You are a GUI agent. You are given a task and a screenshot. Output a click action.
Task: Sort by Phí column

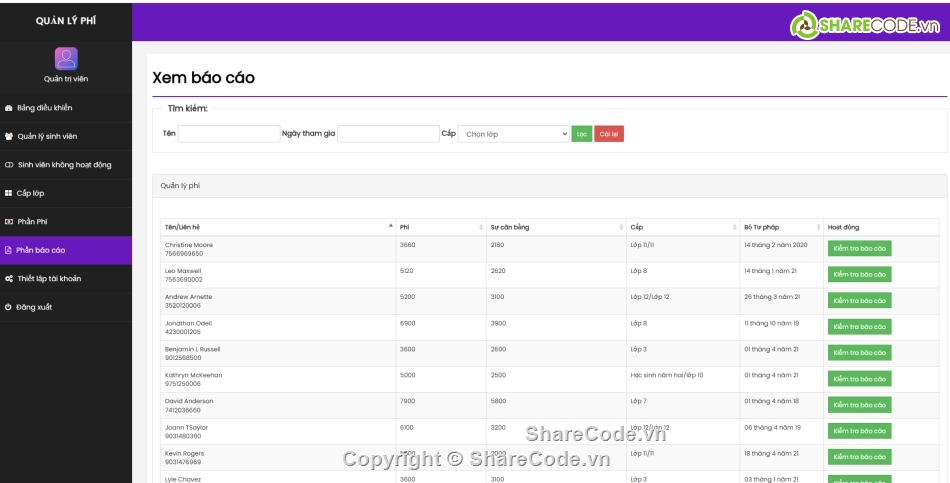coord(441,227)
